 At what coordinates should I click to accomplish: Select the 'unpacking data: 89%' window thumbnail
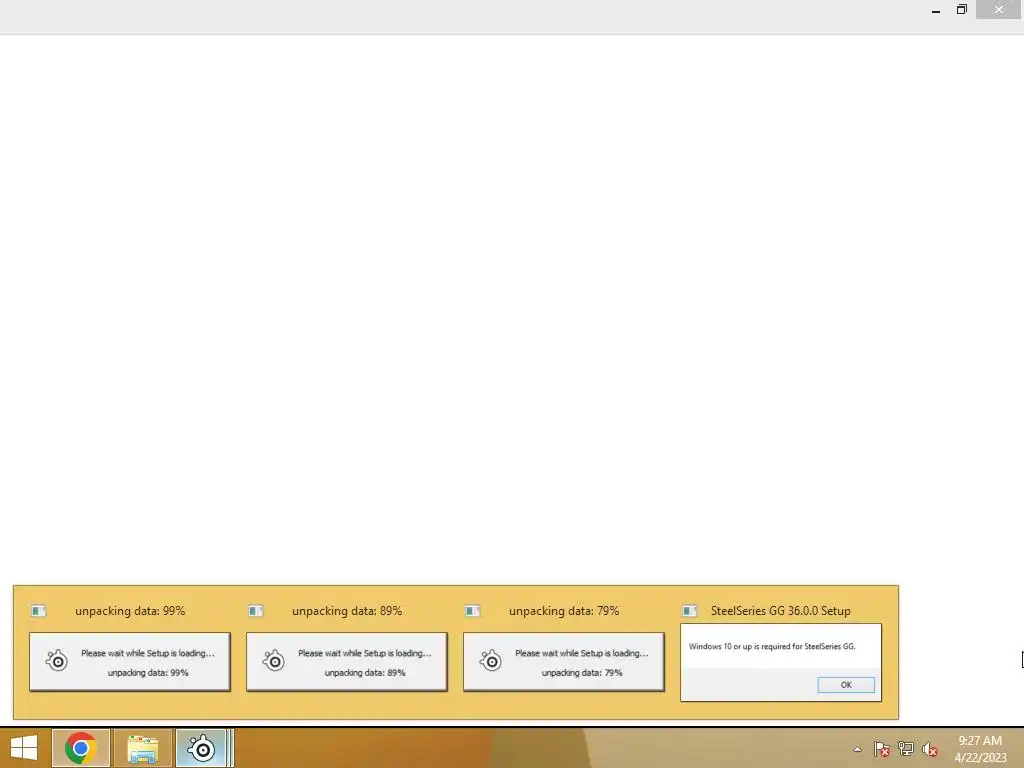click(347, 662)
